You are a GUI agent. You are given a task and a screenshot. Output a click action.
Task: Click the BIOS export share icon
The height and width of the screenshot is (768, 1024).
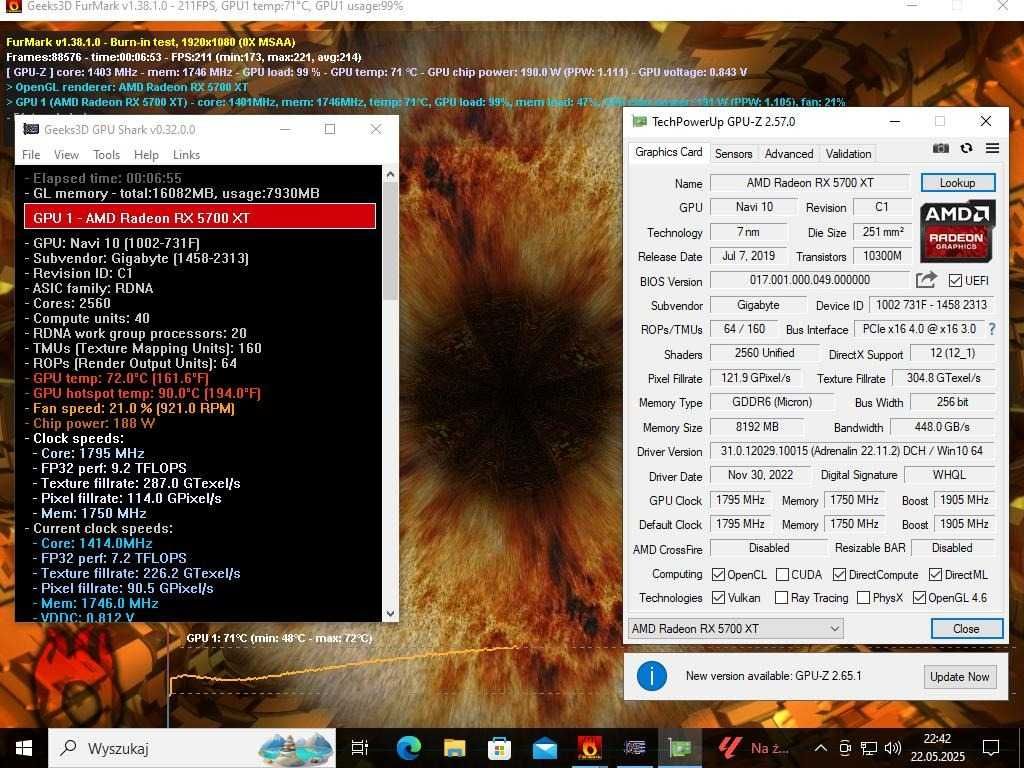926,280
